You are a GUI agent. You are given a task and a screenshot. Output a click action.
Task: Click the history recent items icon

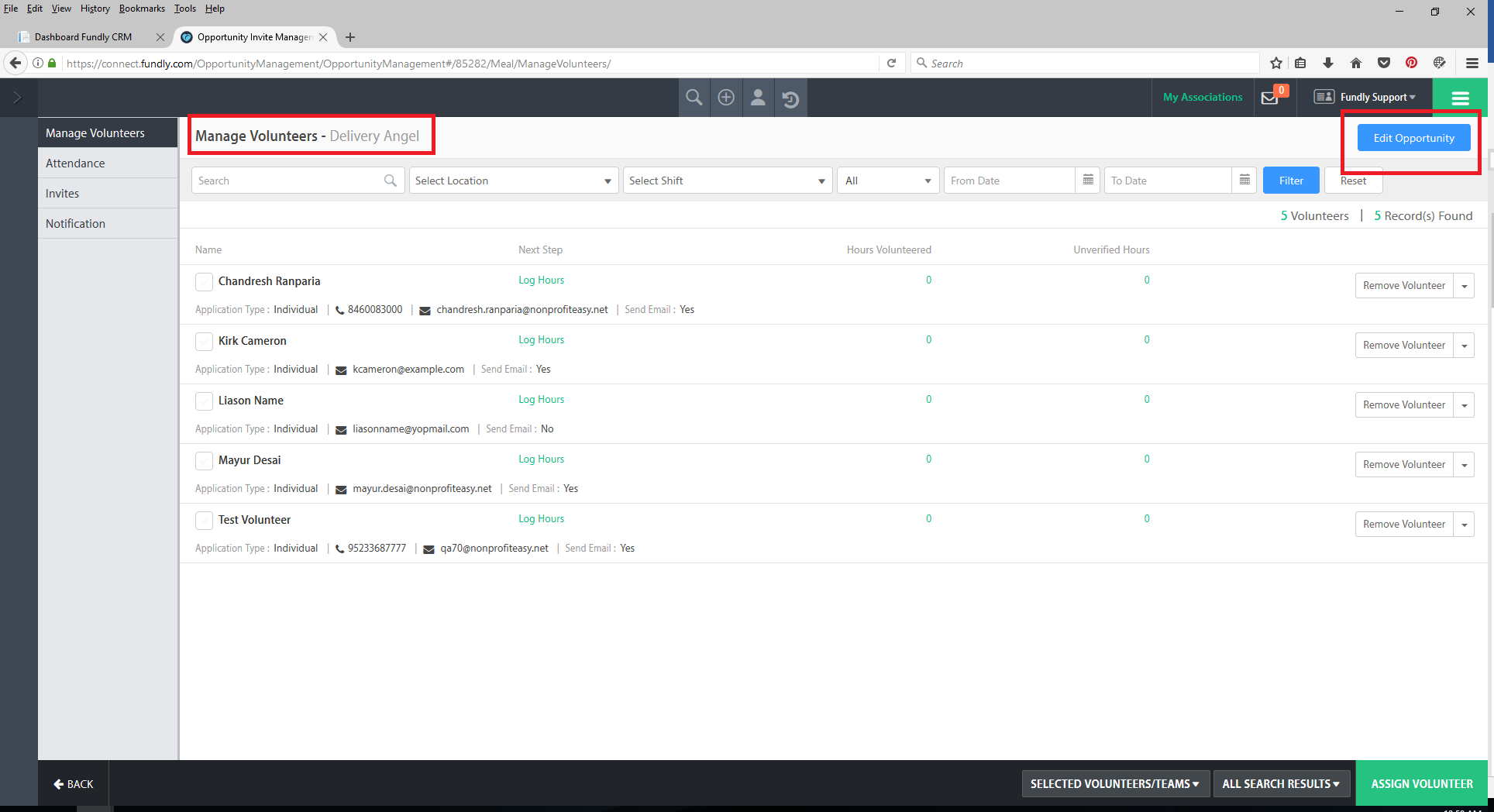coord(790,98)
